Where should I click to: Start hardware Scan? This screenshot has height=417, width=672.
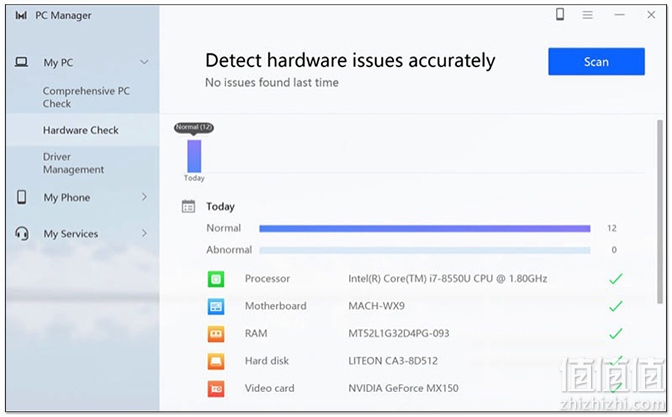click(x=596, y=62)
